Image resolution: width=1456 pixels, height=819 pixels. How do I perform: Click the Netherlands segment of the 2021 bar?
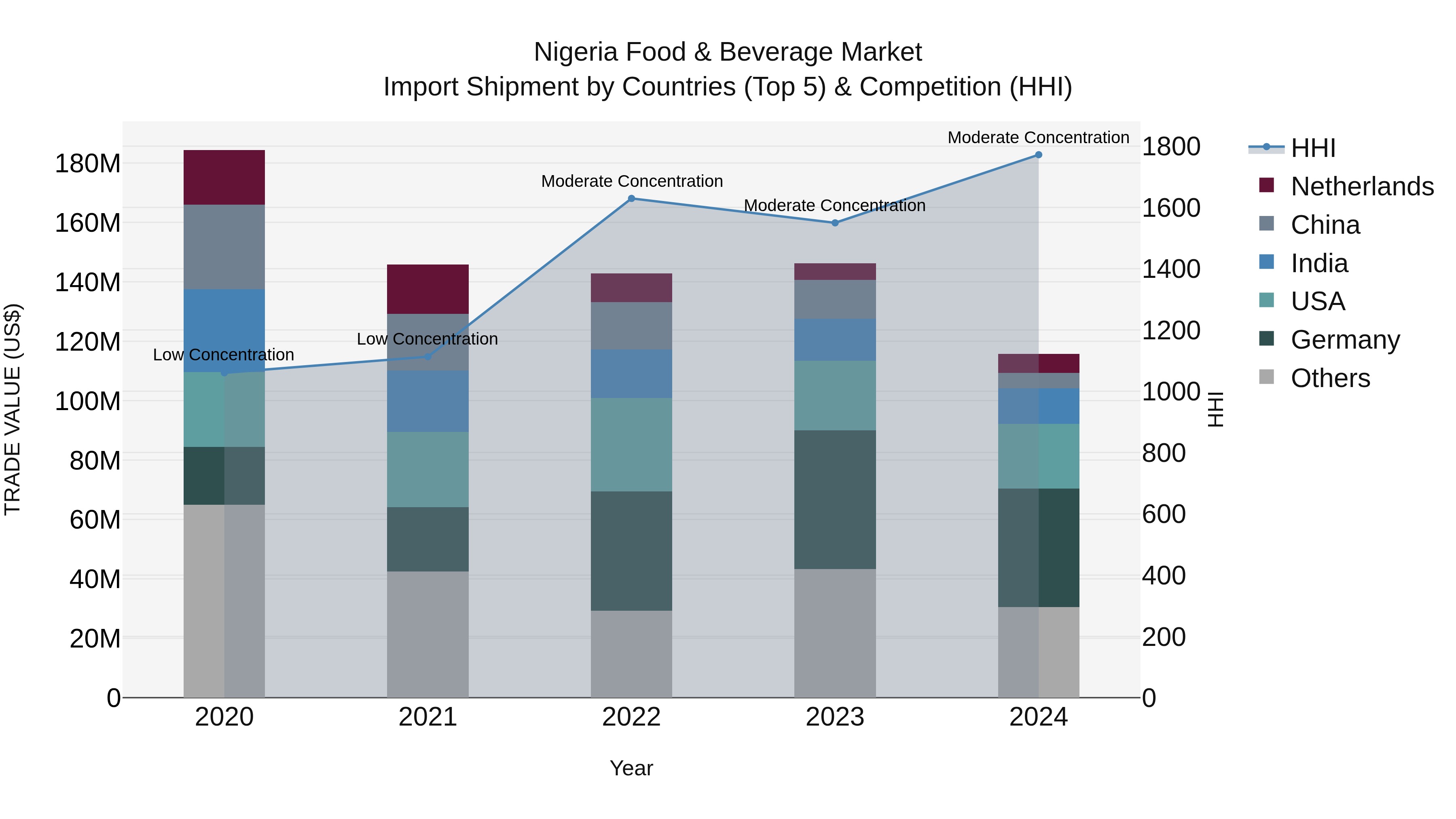(428, 289)
